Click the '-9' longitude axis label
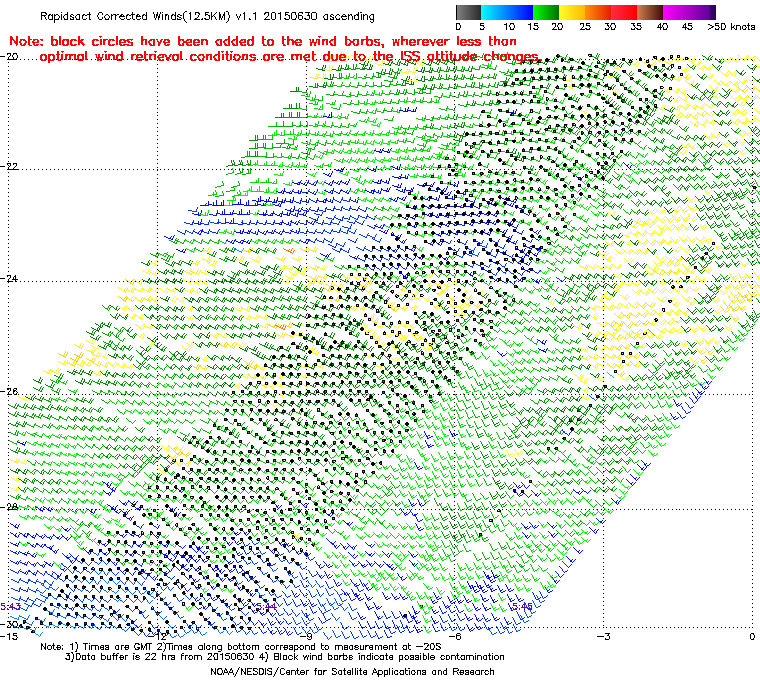This screenshot has height=688, width=760. tap(307, 636)
